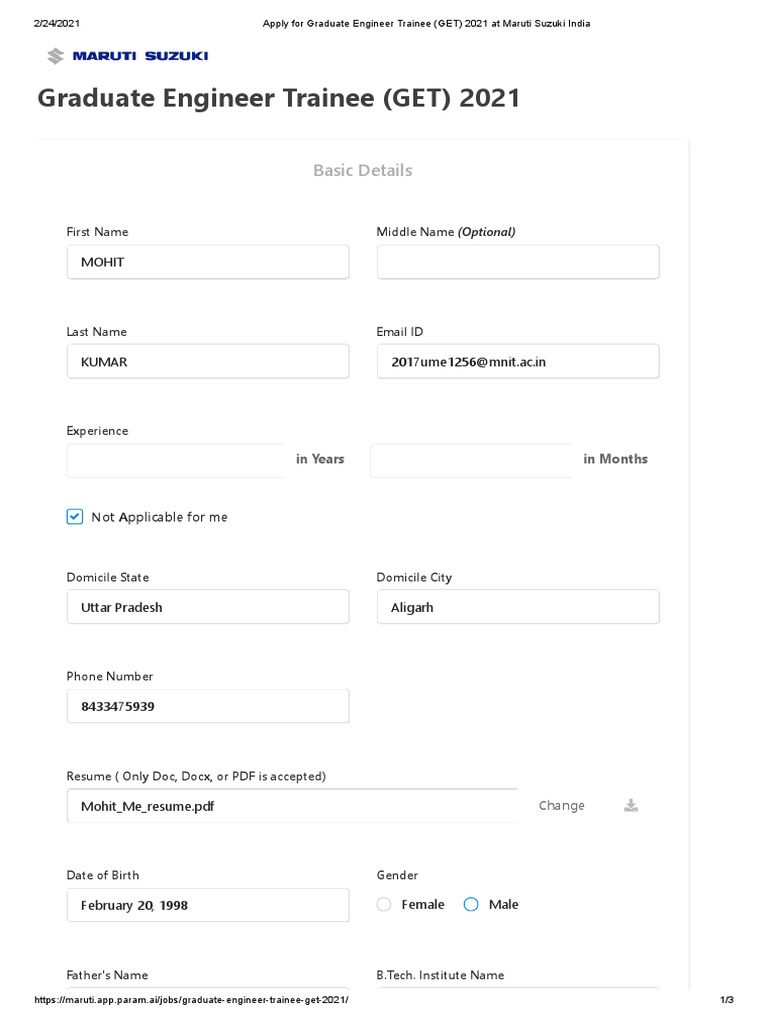
Task: Uncheck the Not Applicable for me checkbox
Action: (75, 517)
